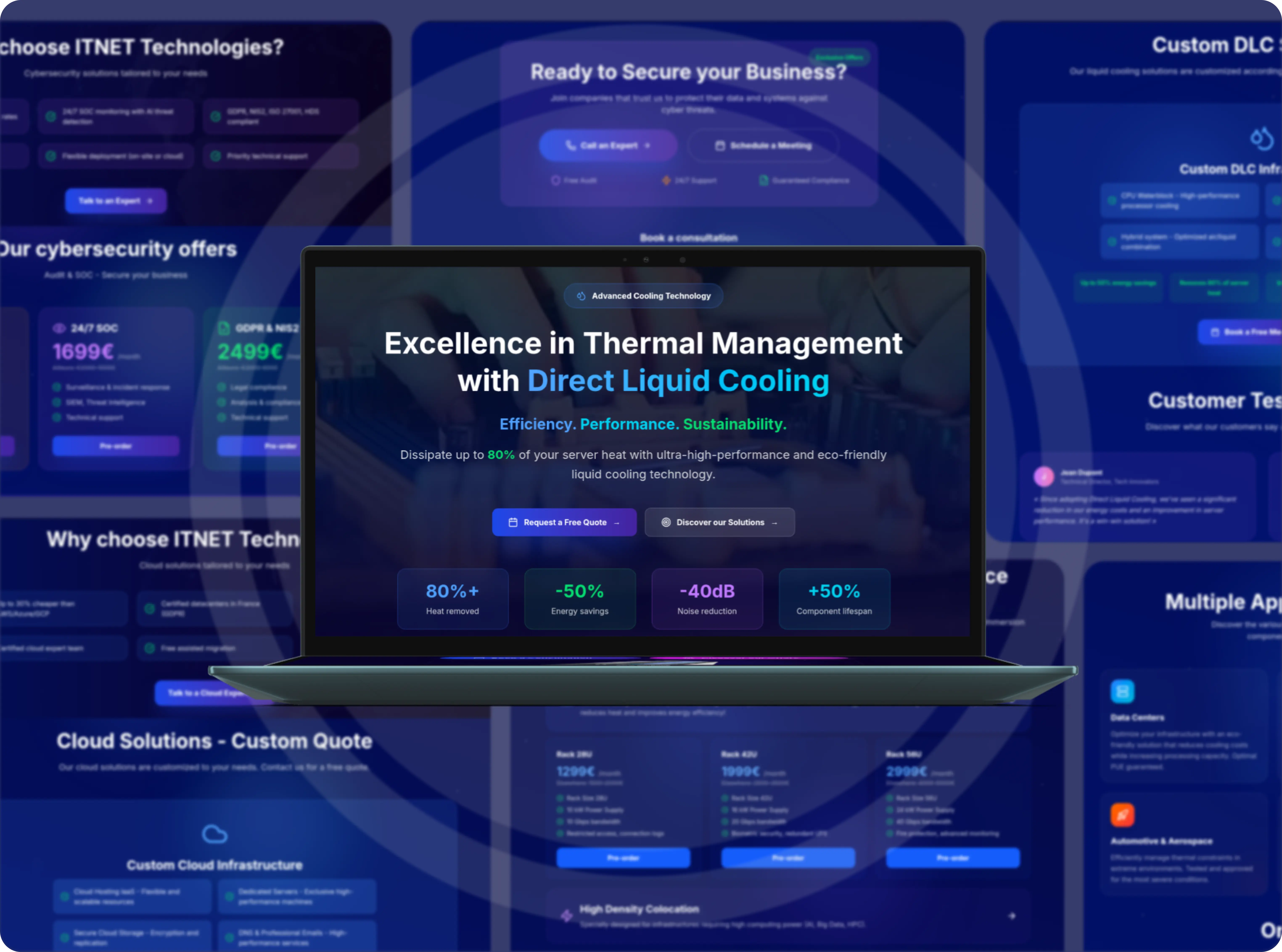Click the 24/7 Support icon in secure business card
This screenshot has height=952, width=1282.
666,180
